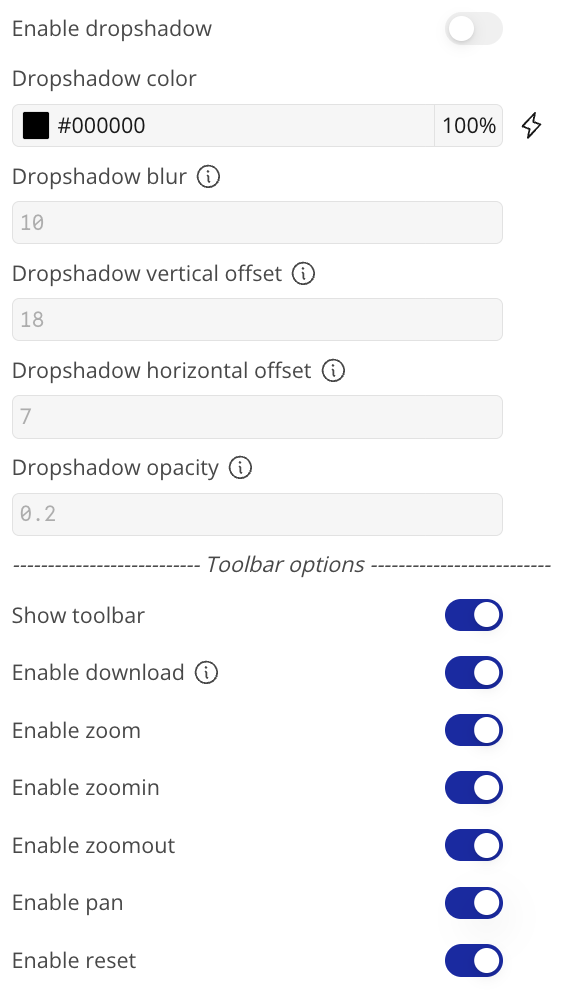Show Dropshadow horizontal offset info tooltip icon

(333, 371)
